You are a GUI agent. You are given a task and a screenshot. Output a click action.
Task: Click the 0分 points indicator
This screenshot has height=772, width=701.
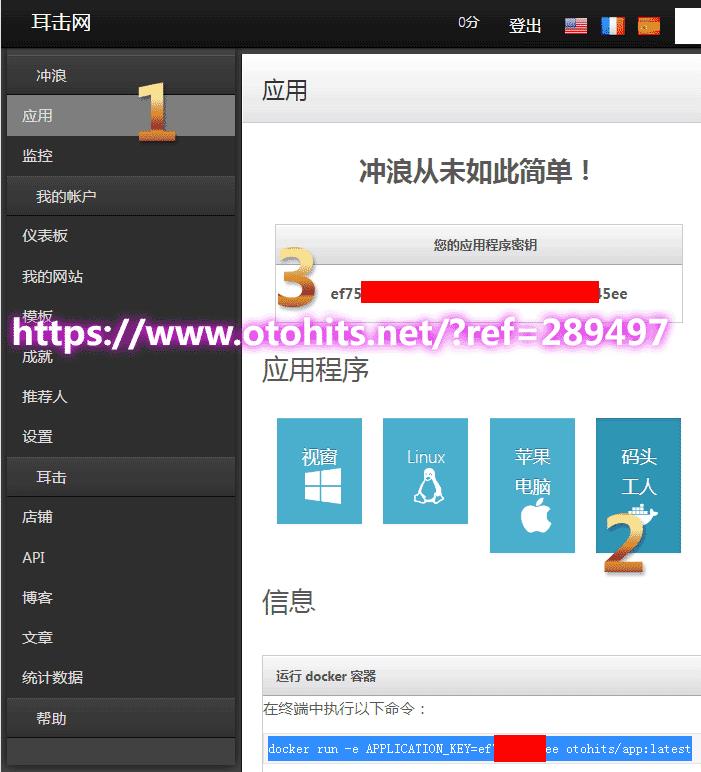[x=468, y=22]
